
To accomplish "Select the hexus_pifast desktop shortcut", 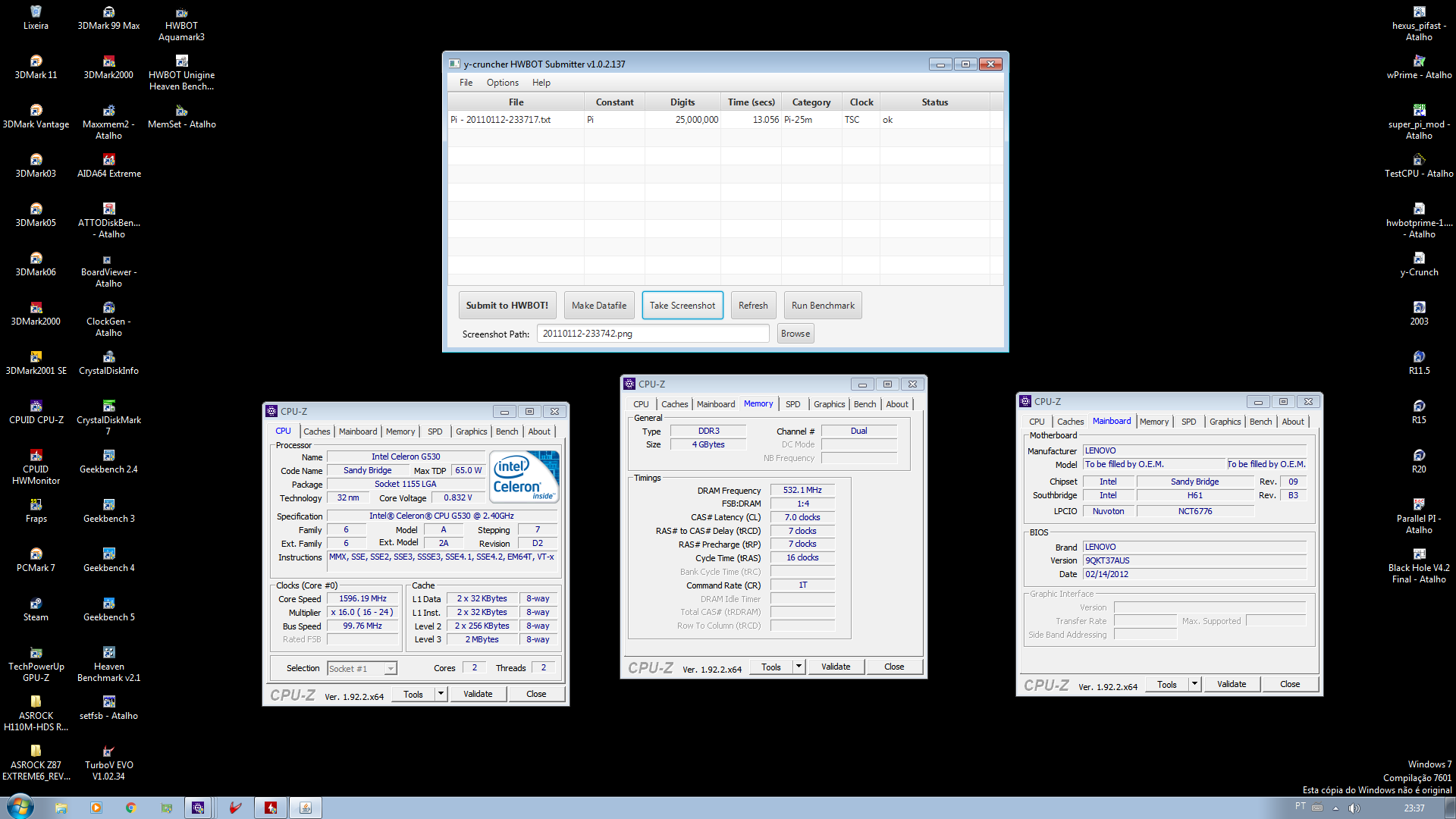I will click(1419, 24).
